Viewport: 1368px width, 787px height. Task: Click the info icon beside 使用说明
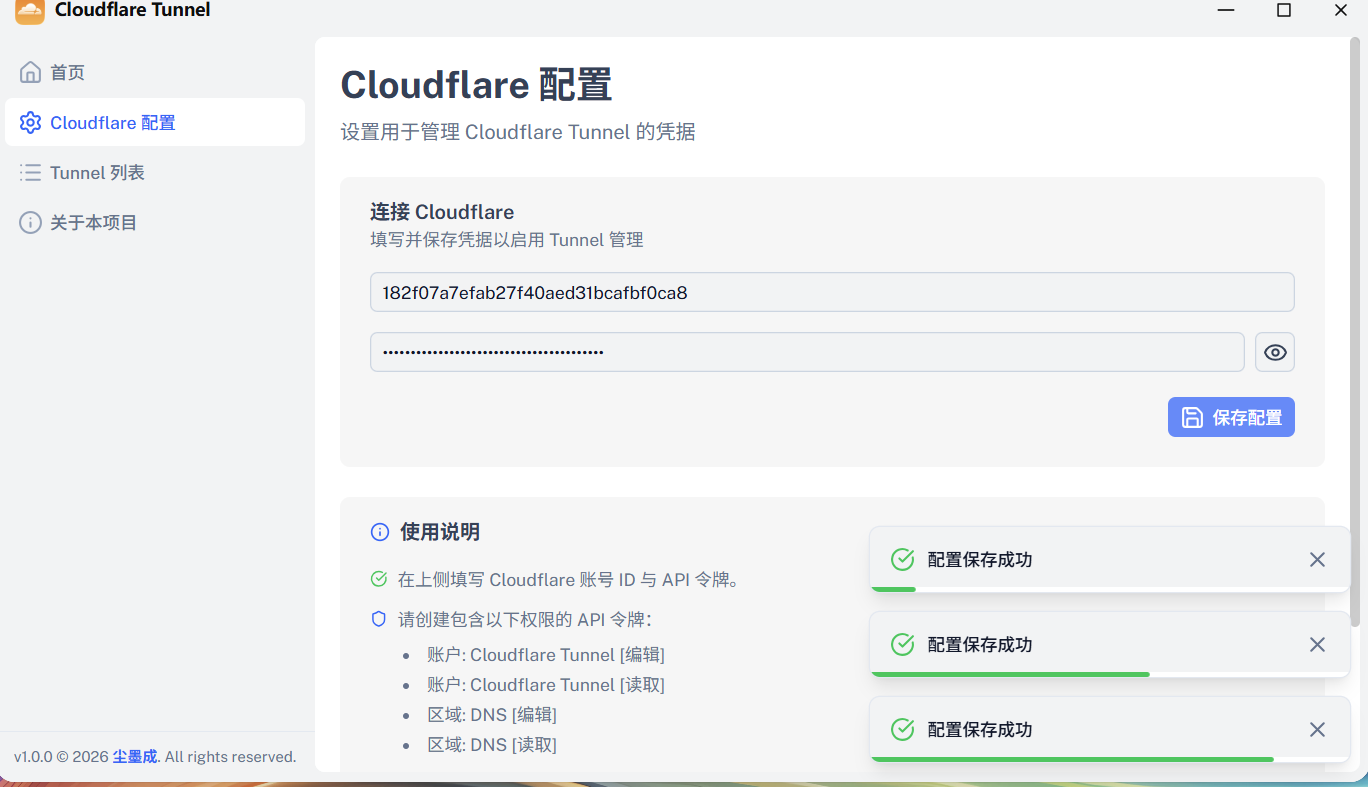[380, 532]
